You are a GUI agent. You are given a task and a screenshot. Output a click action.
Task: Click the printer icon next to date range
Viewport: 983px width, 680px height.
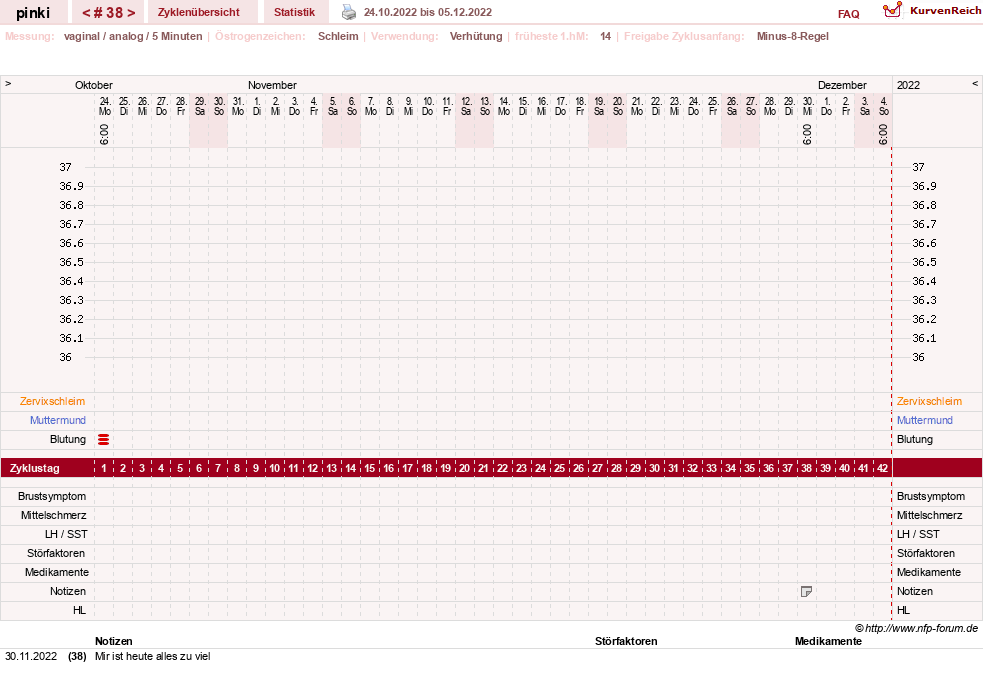pyautogui.click(x=349, y=12)
